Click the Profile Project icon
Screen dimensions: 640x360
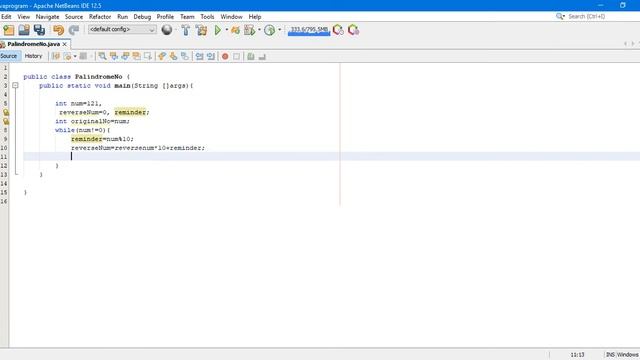pyautogui.click(x=249, y=30)
